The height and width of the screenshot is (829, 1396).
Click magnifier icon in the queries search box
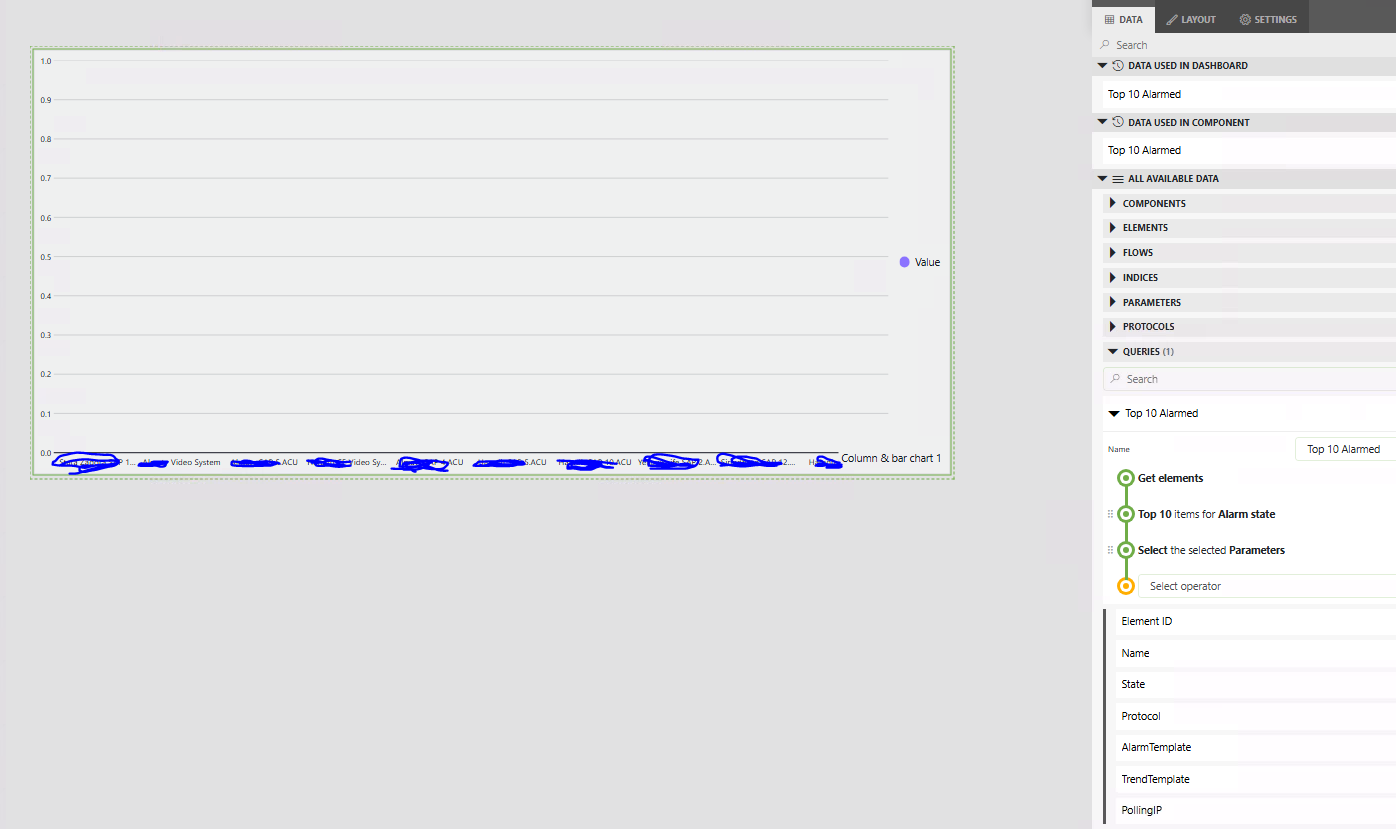(1115, 379)
